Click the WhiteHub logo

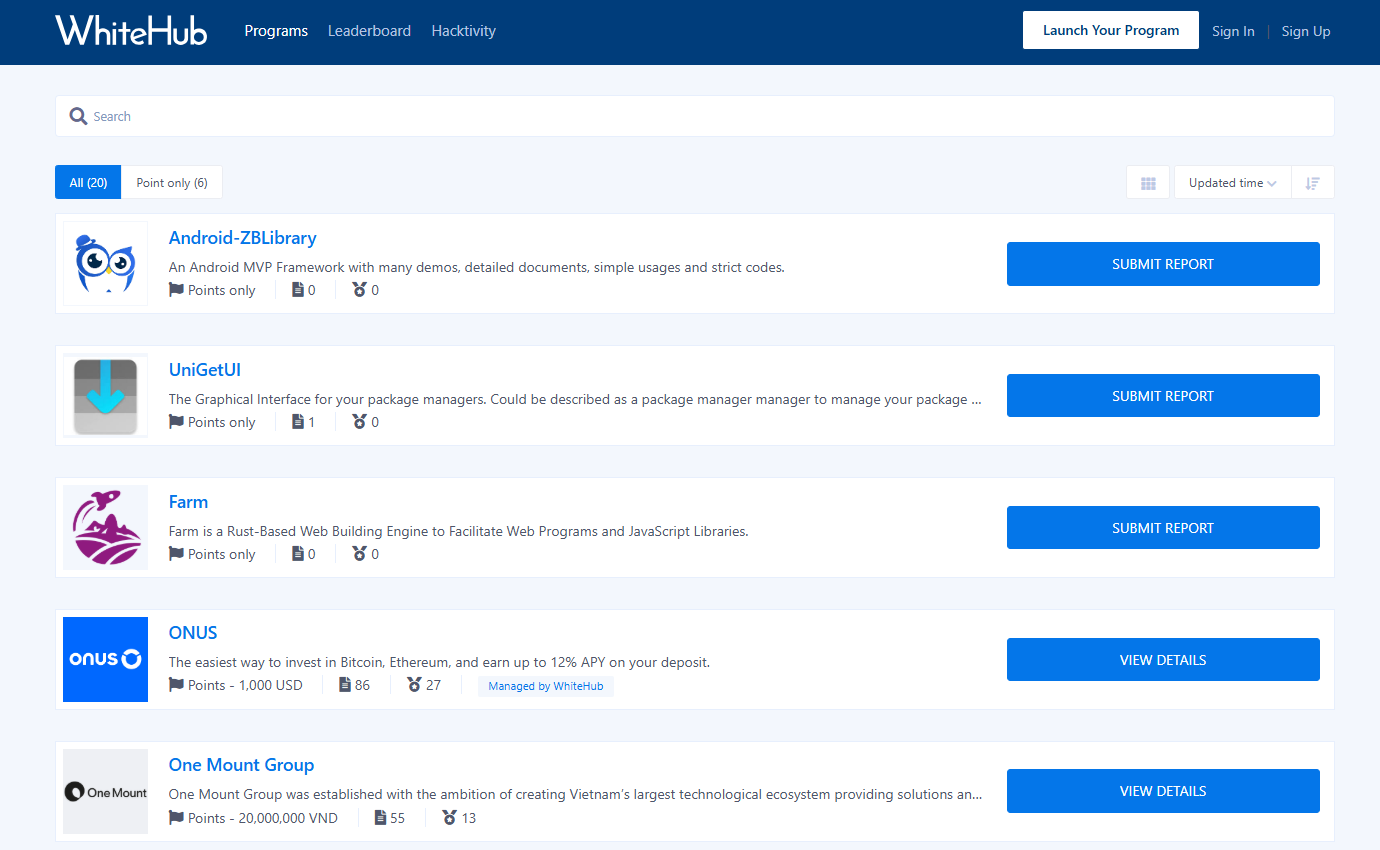[131, 30]
